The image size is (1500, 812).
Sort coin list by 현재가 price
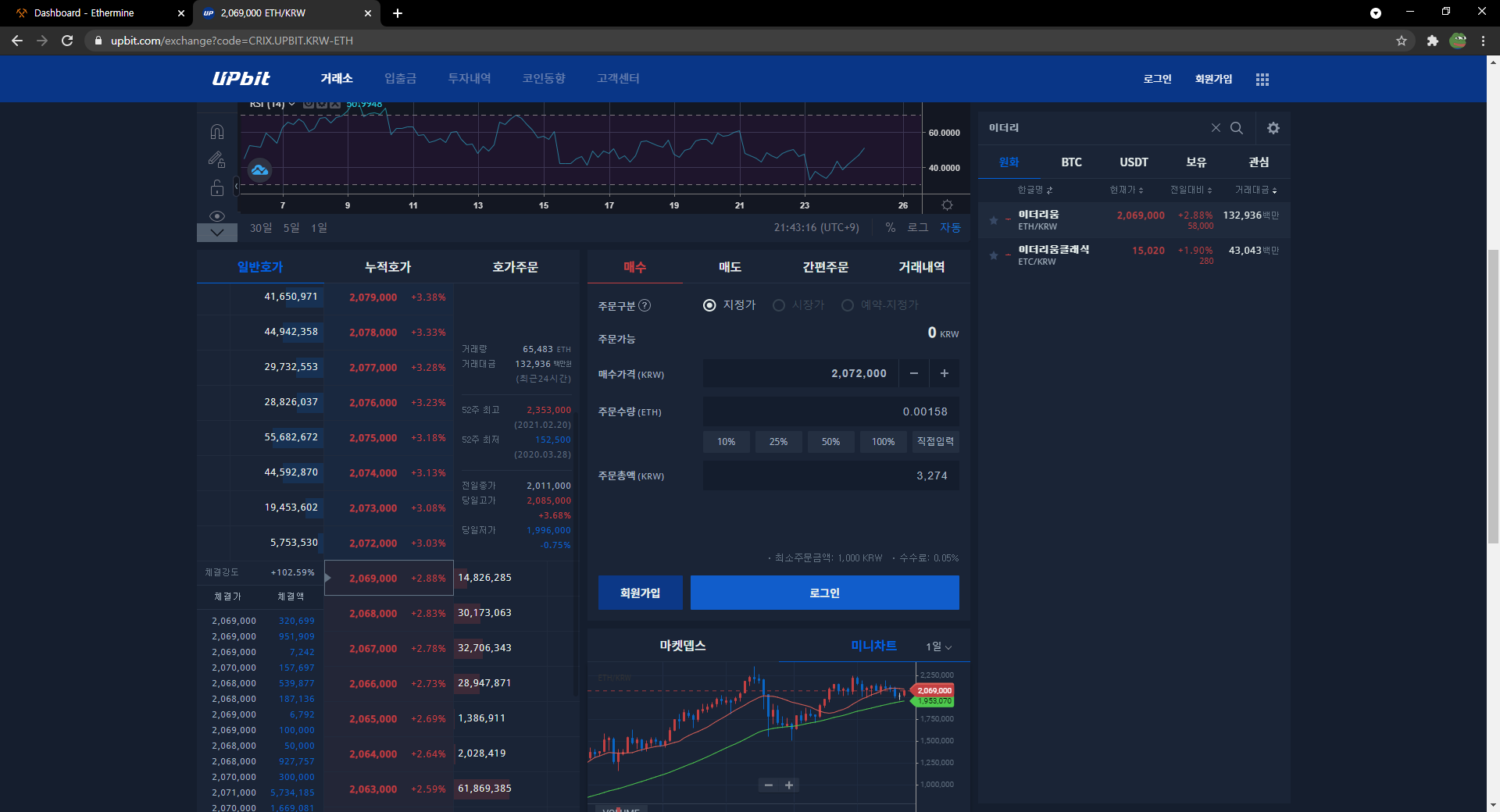point(1127,190)
